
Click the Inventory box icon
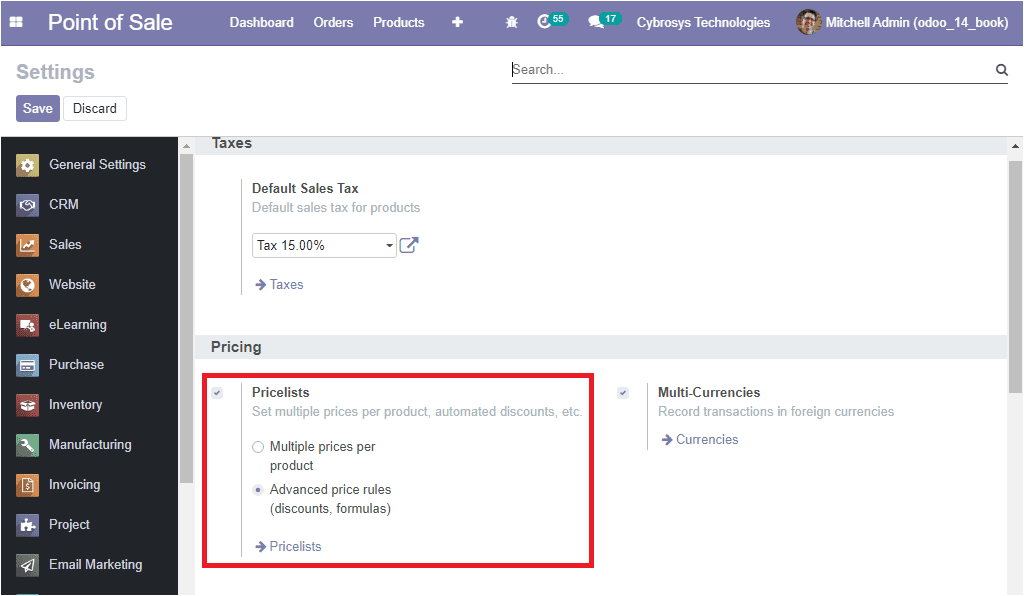tap(27, 405)
